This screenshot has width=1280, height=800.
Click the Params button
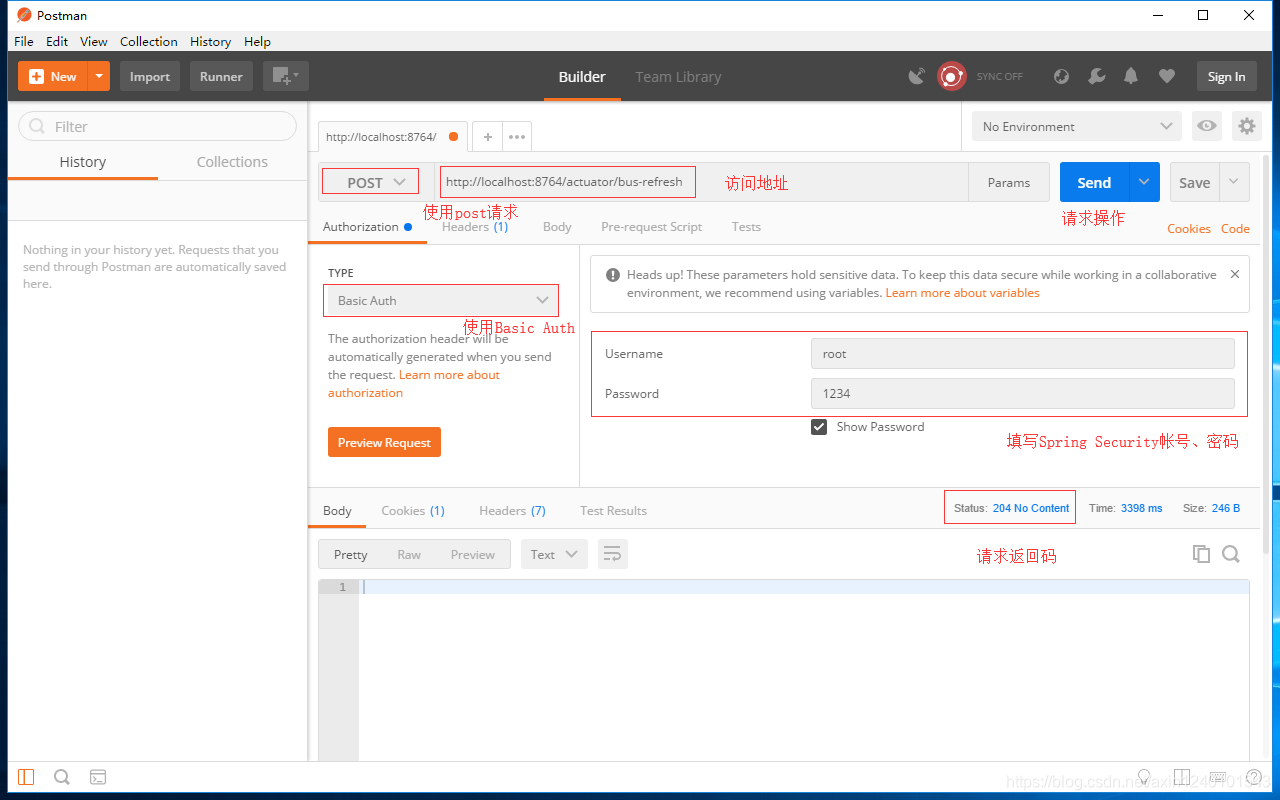1009,182
